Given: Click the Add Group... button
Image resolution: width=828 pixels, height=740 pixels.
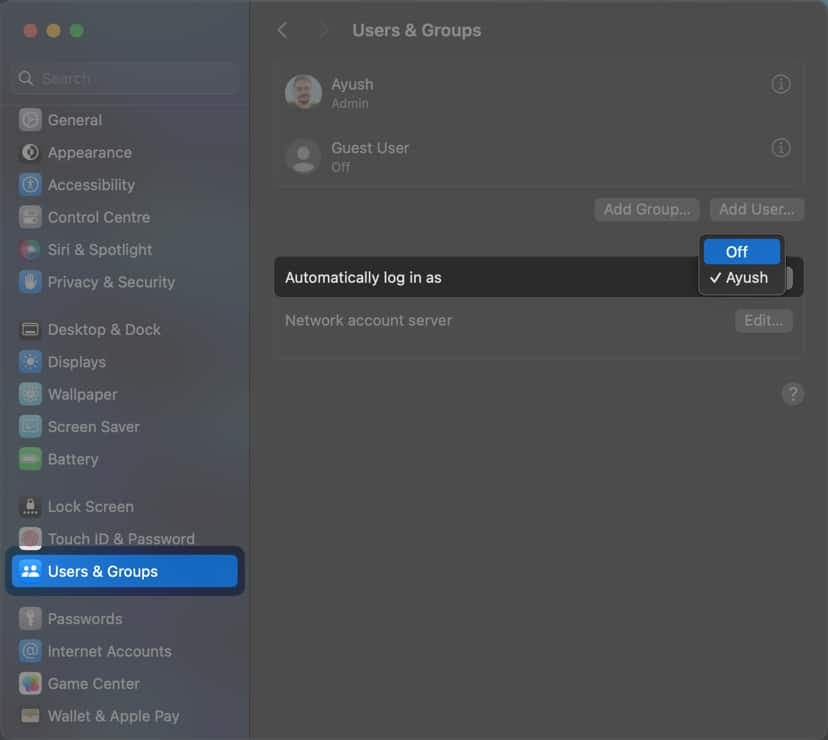Looking at the screenshot, I should [647, 209].
